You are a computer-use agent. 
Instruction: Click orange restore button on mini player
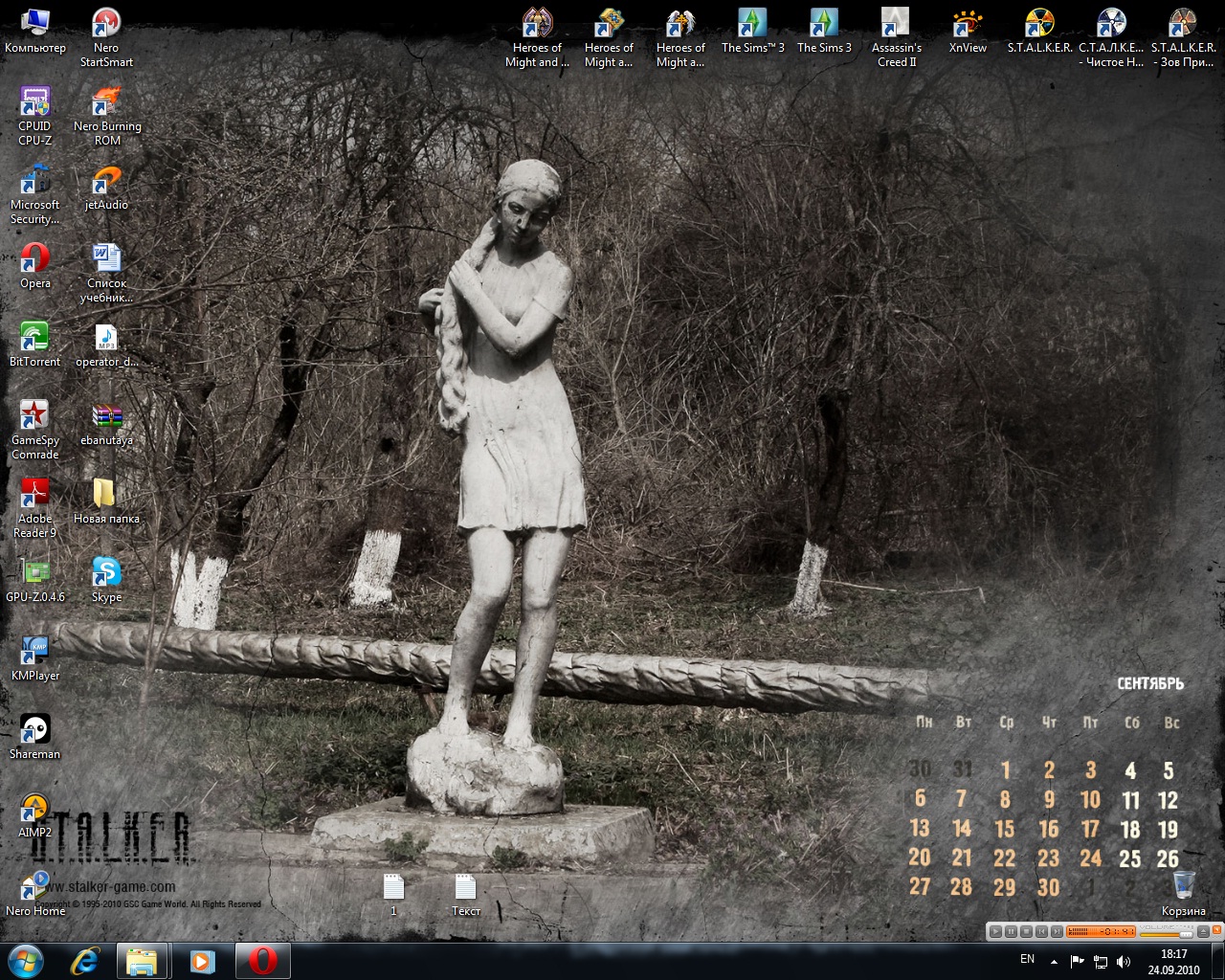click(1216, 929)
